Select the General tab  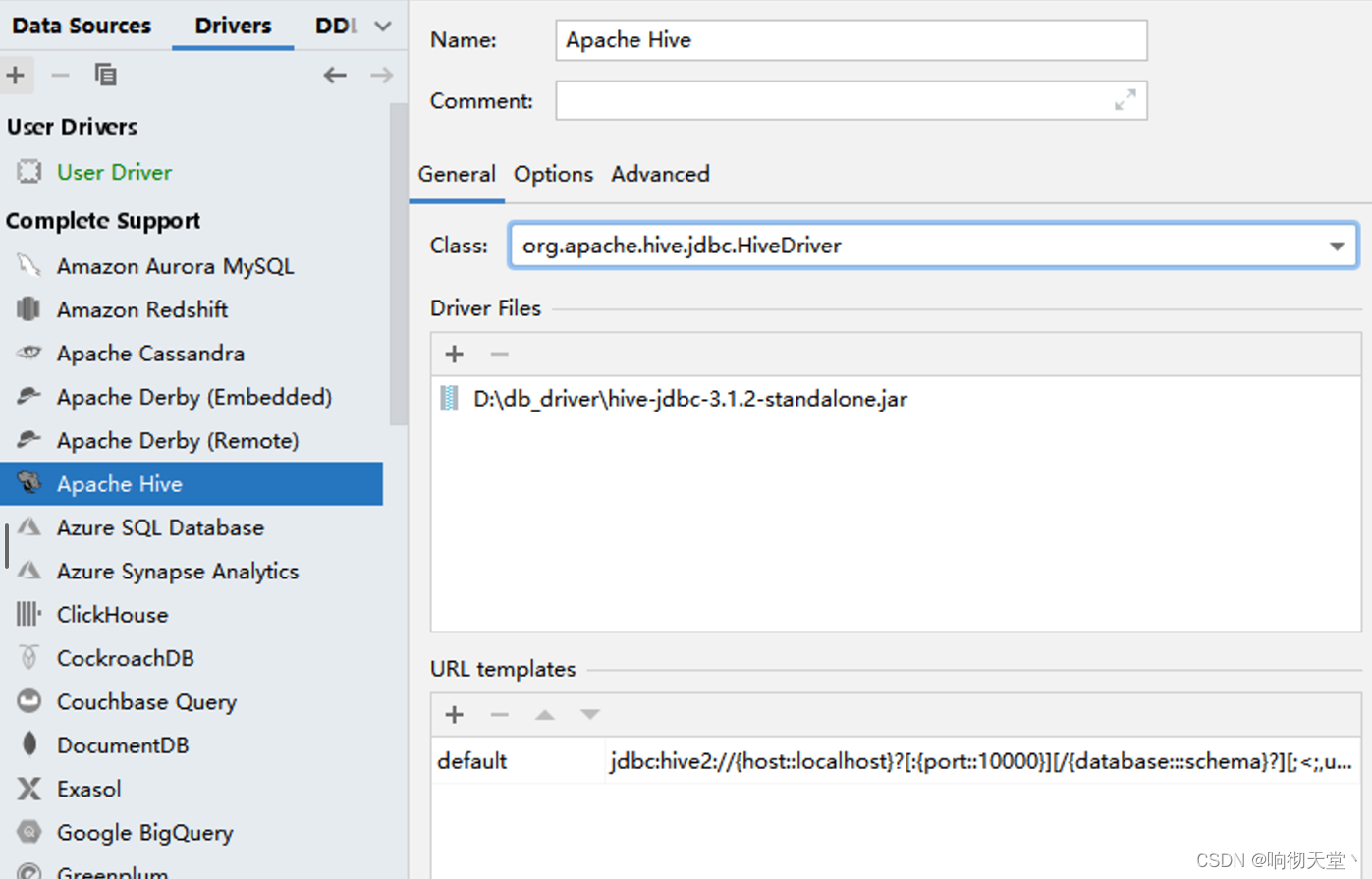[457, 174]
